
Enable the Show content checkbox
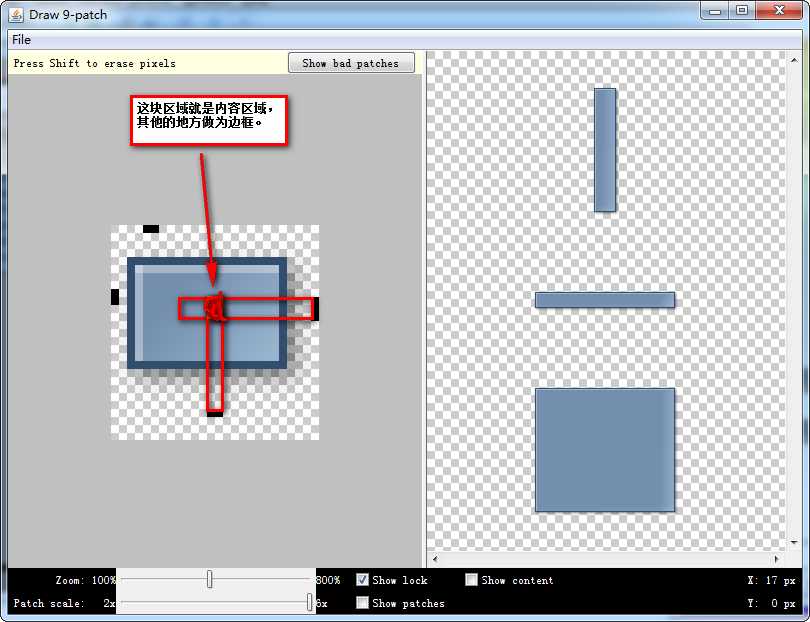tap(471, 580)
